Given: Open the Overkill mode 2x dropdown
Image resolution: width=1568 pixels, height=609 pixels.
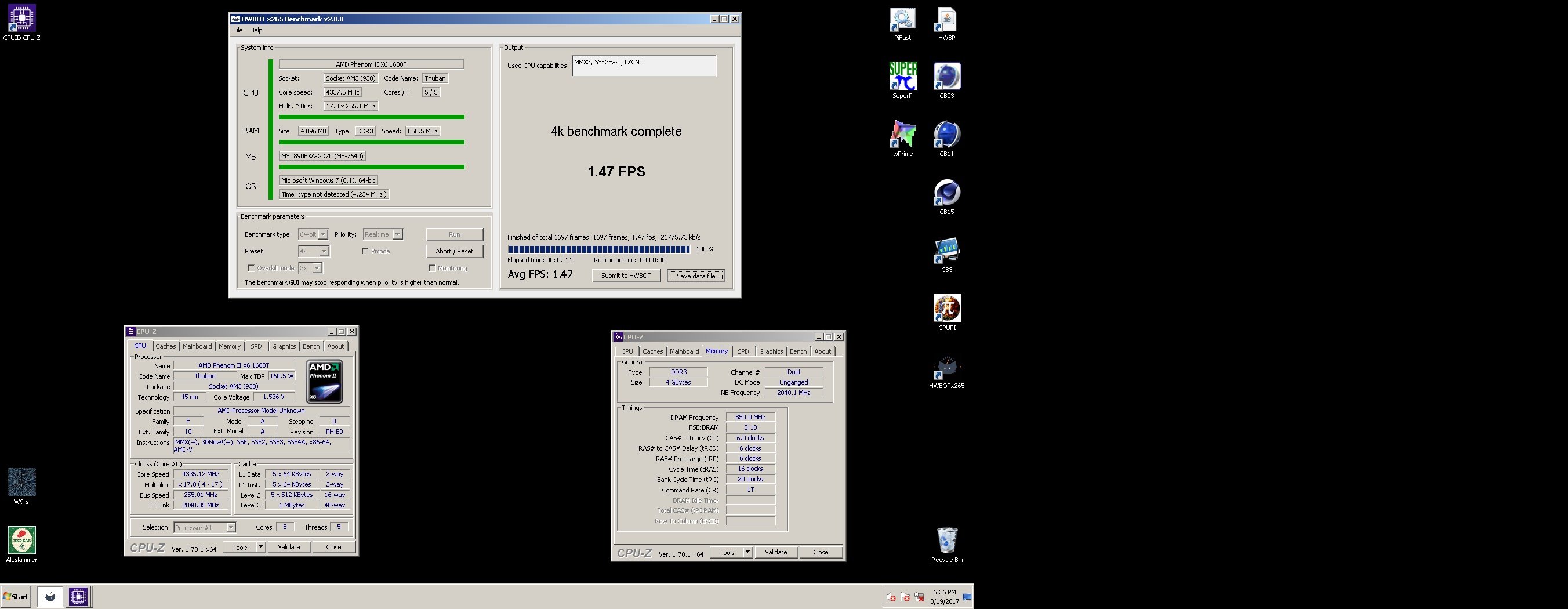Looking at the screenshot, I should point(310,268).
